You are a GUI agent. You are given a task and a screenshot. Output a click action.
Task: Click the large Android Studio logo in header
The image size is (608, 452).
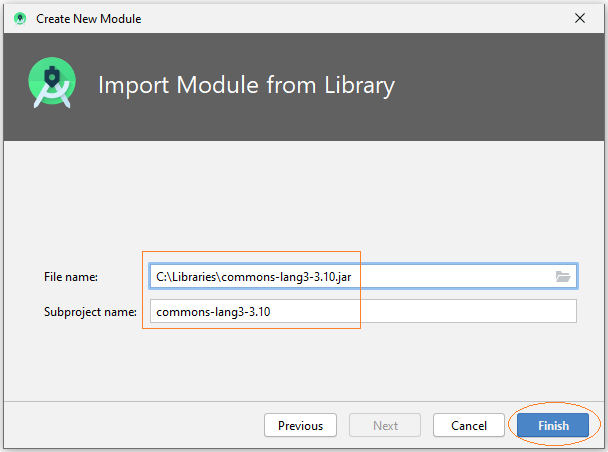(52, 83)
